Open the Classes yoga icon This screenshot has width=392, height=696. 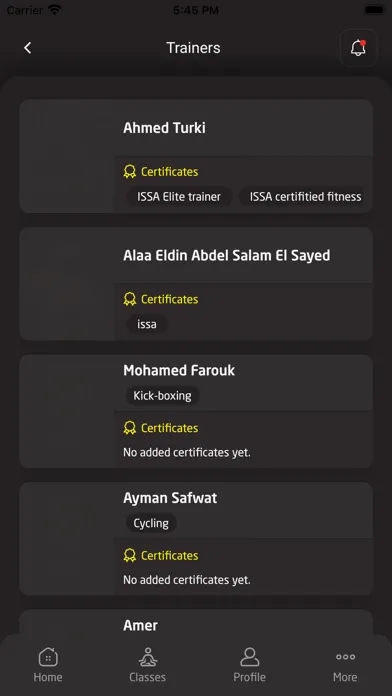(x=147, y=657)
